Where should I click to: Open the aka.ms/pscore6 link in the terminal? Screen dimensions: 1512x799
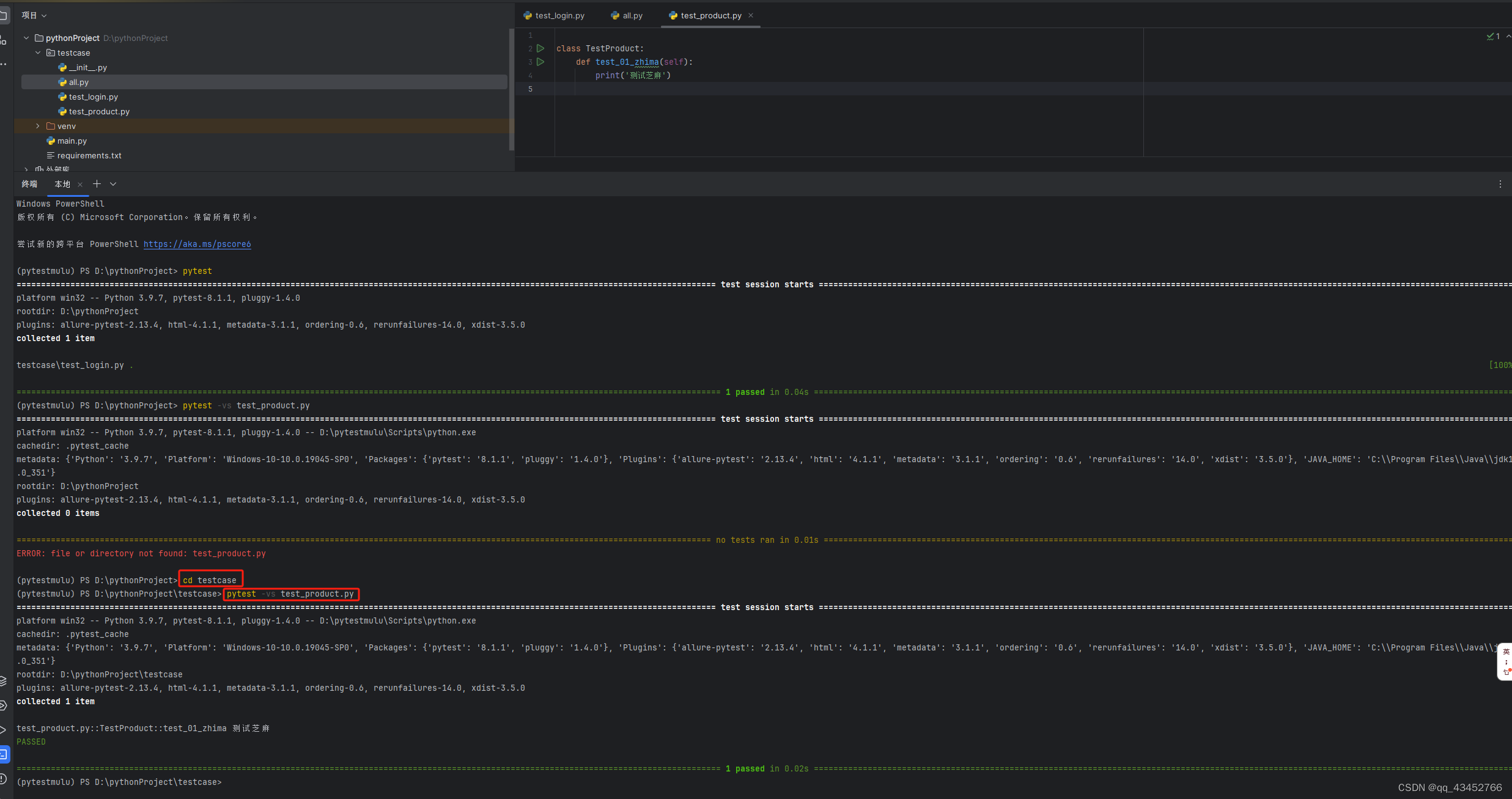point(197,244)
